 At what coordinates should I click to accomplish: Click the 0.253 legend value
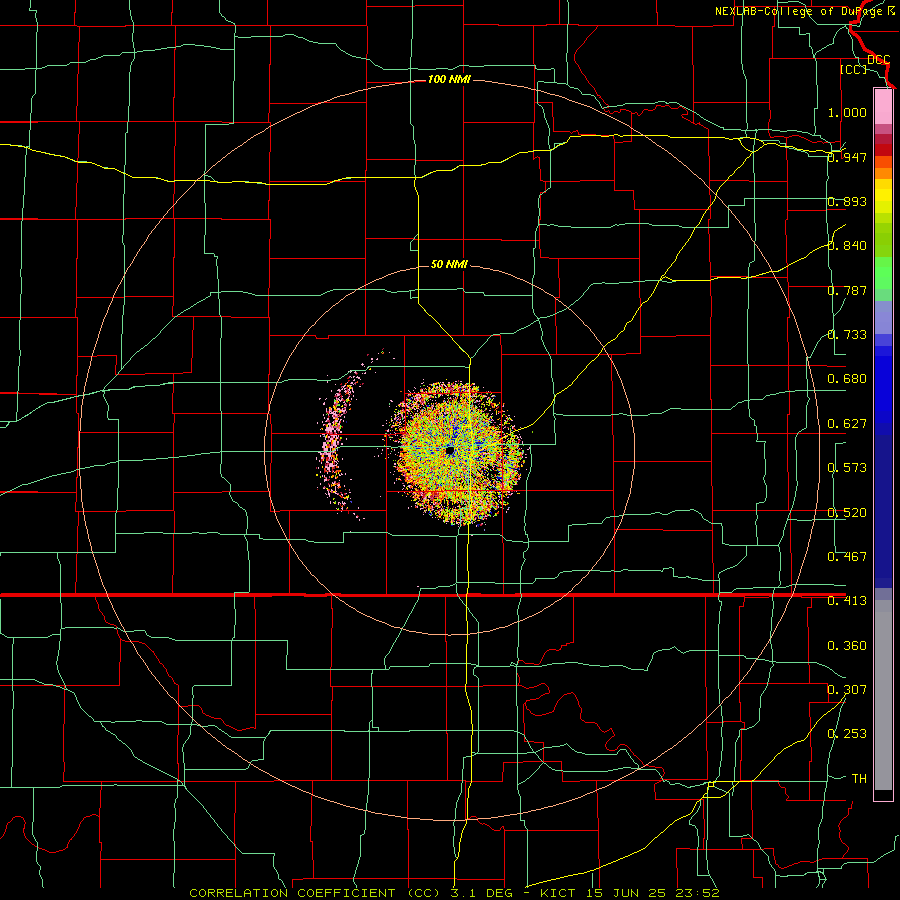click(x=847, y=734)
